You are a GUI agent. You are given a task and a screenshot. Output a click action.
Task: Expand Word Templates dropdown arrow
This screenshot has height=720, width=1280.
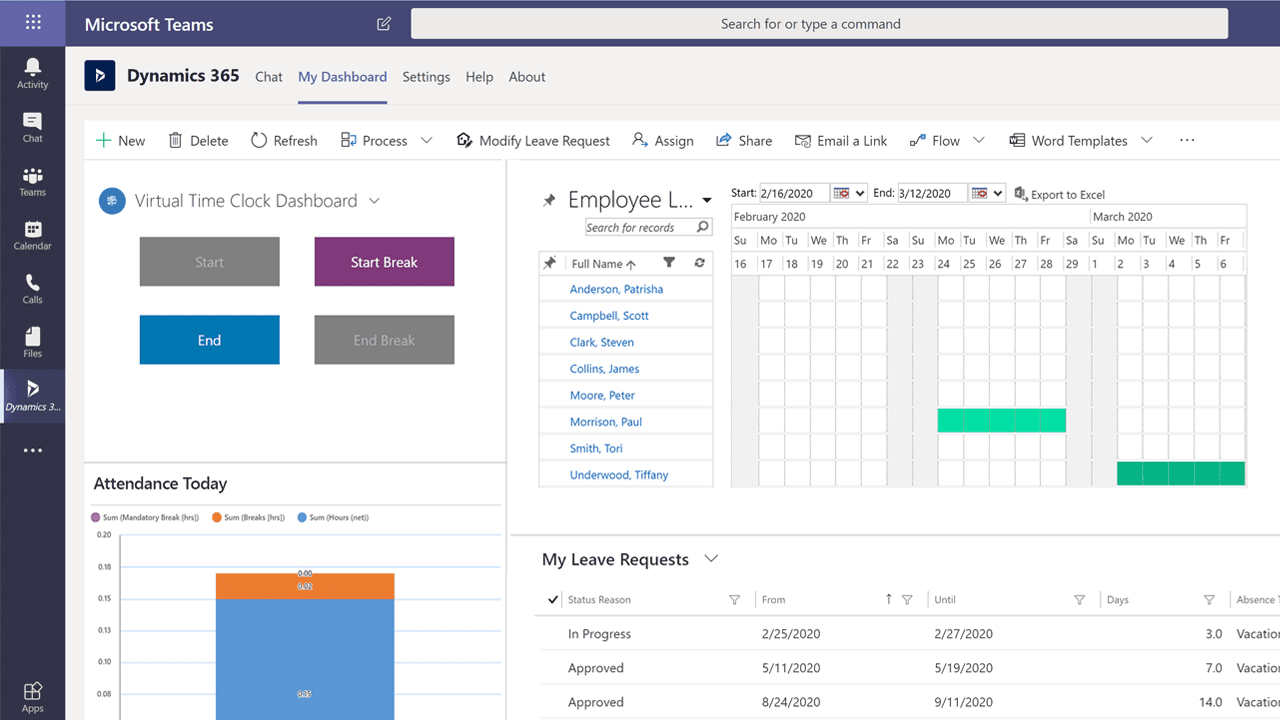point(1147,141)
